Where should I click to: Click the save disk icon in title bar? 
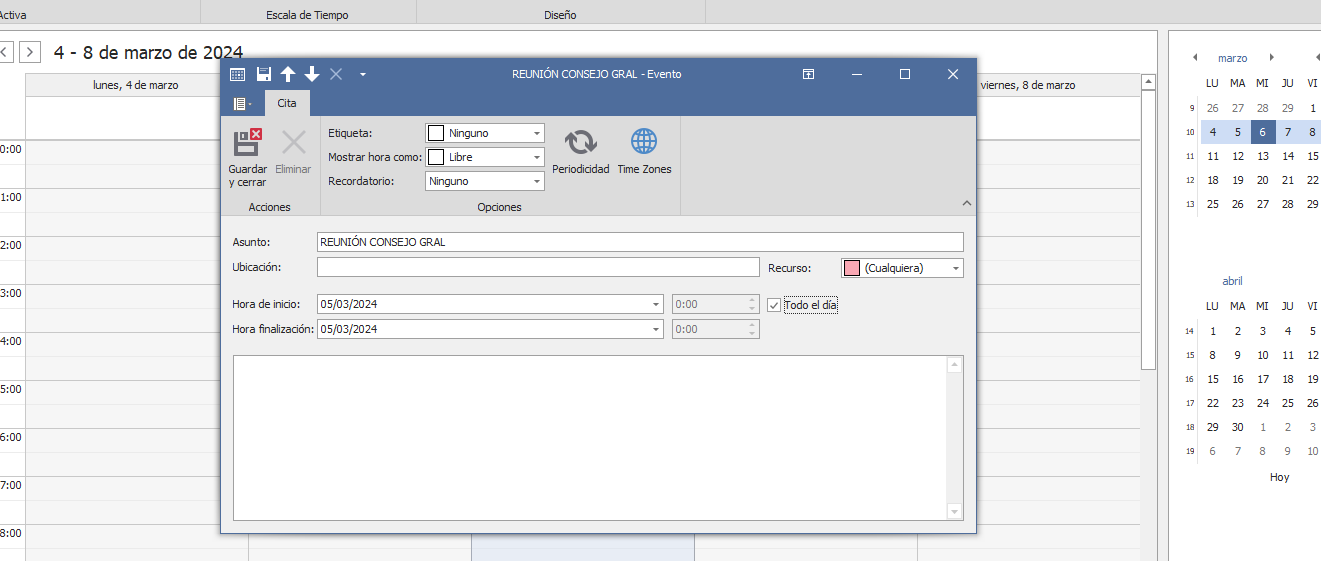(x=264, y=74)
